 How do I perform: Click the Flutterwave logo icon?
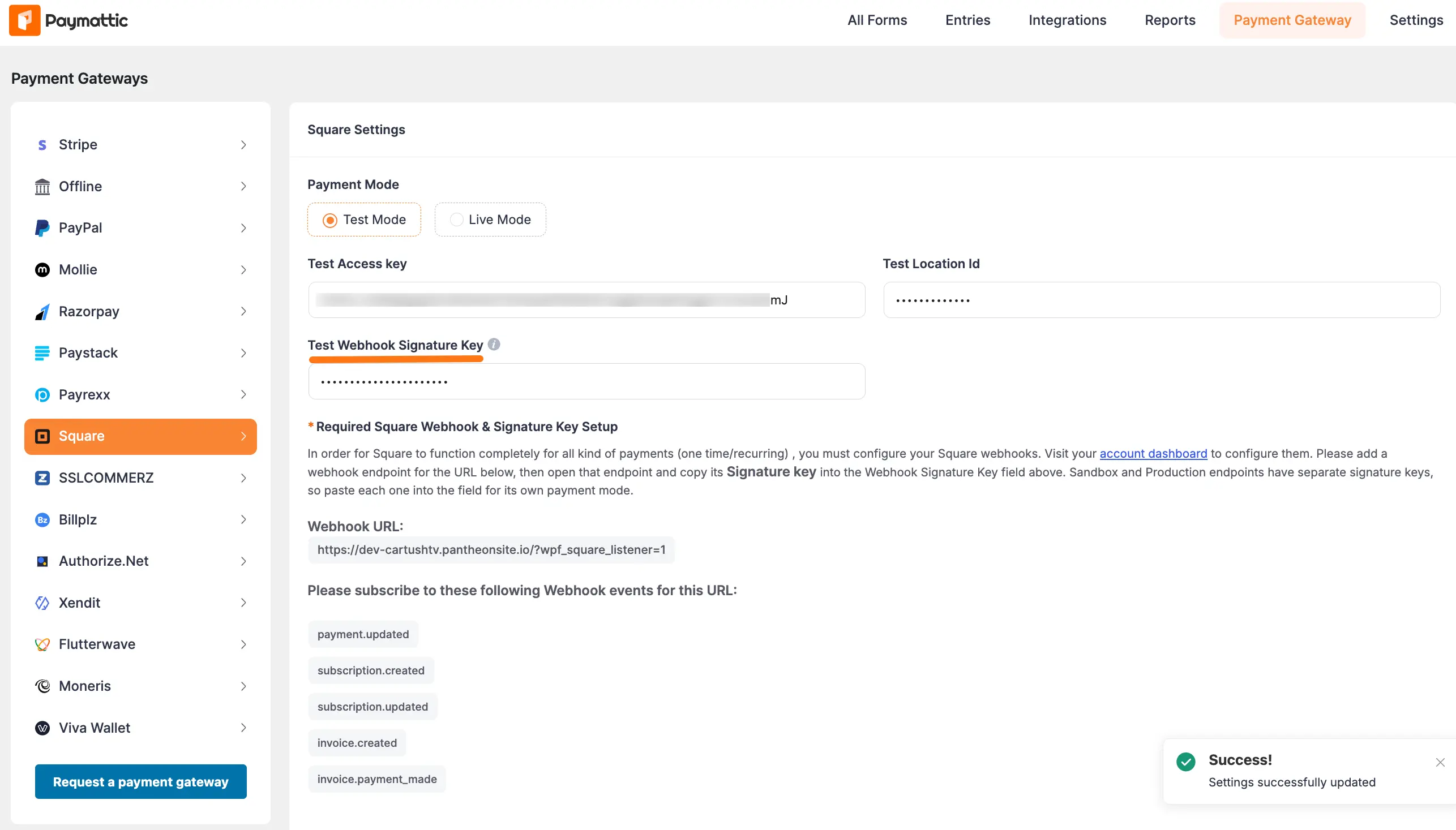click(x=42, y=645)
